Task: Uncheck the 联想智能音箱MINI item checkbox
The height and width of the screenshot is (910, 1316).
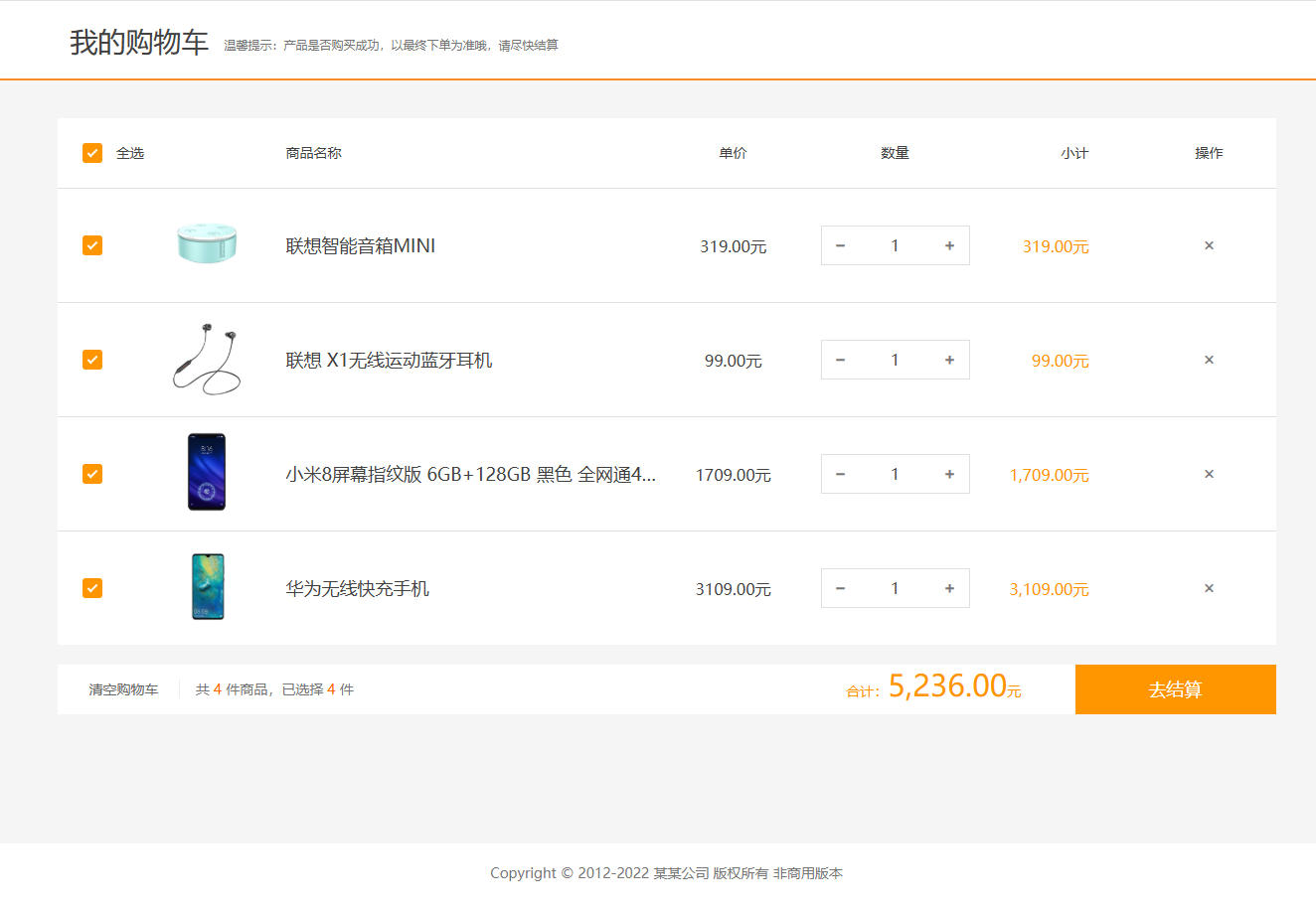Action: 92,245
